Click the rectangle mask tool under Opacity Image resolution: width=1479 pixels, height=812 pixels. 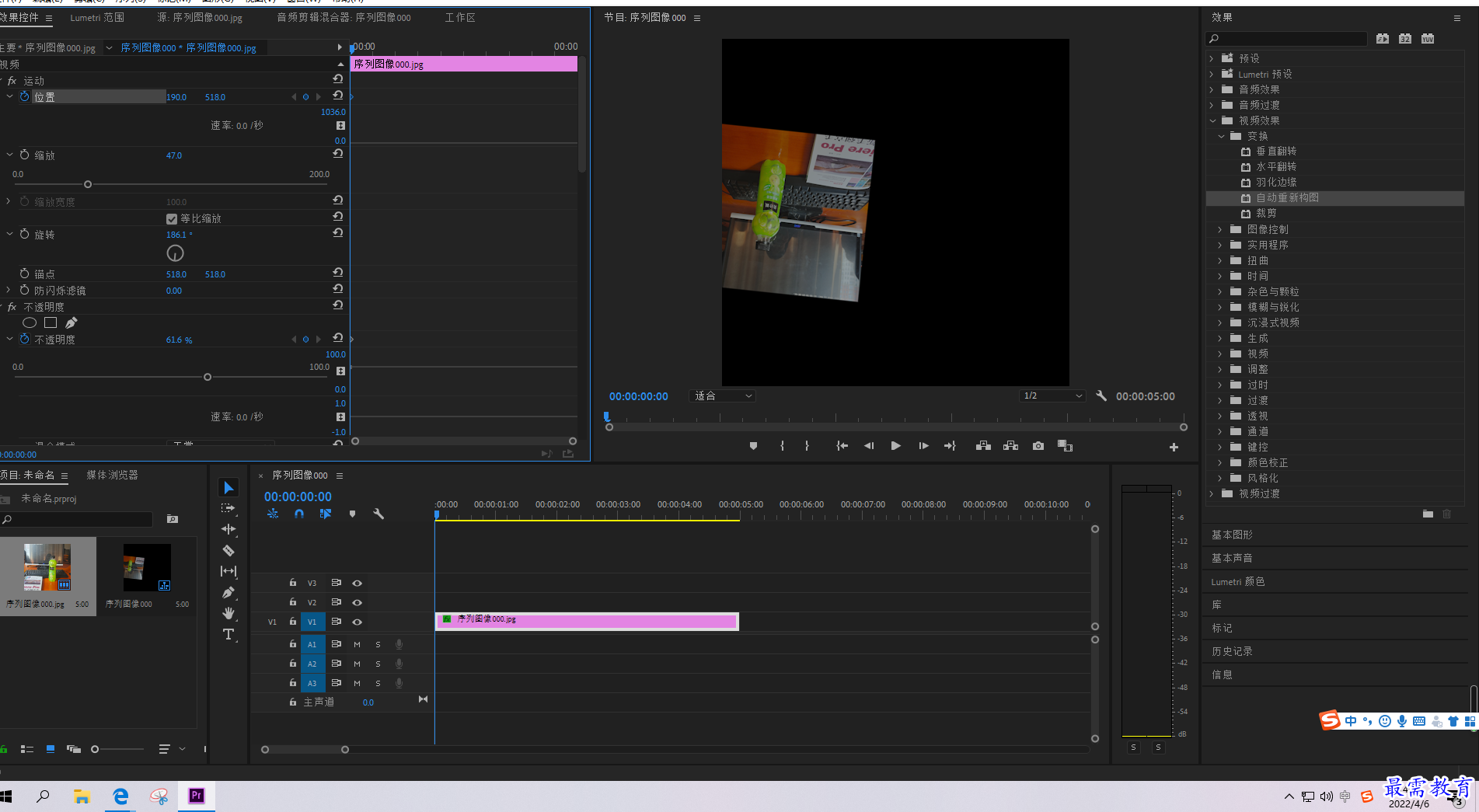tap(51, 322)
